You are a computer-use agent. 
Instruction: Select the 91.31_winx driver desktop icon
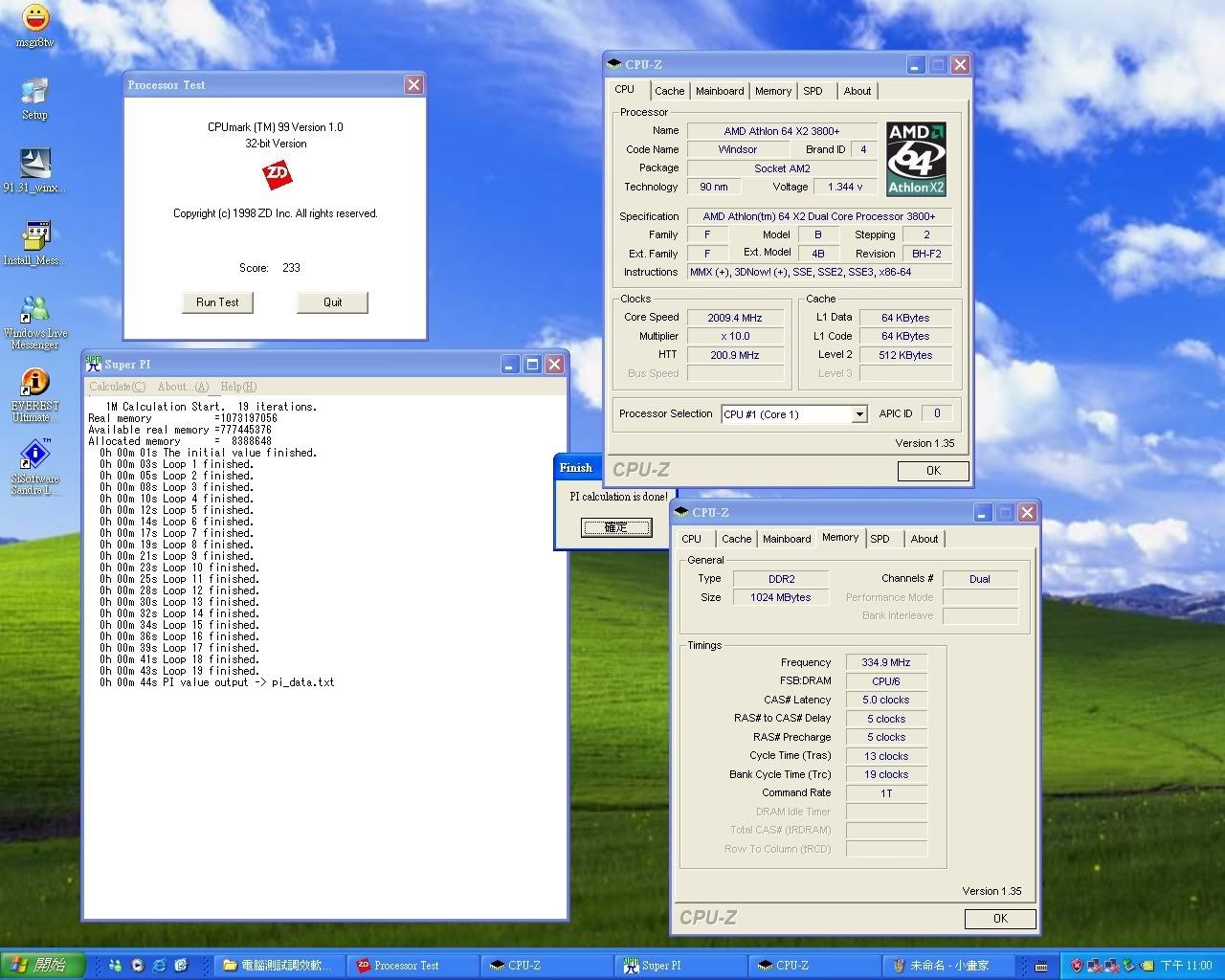tap(34, 170)
